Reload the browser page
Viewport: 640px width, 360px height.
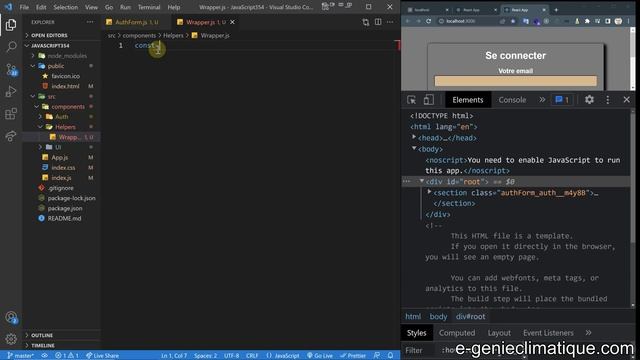429,21
